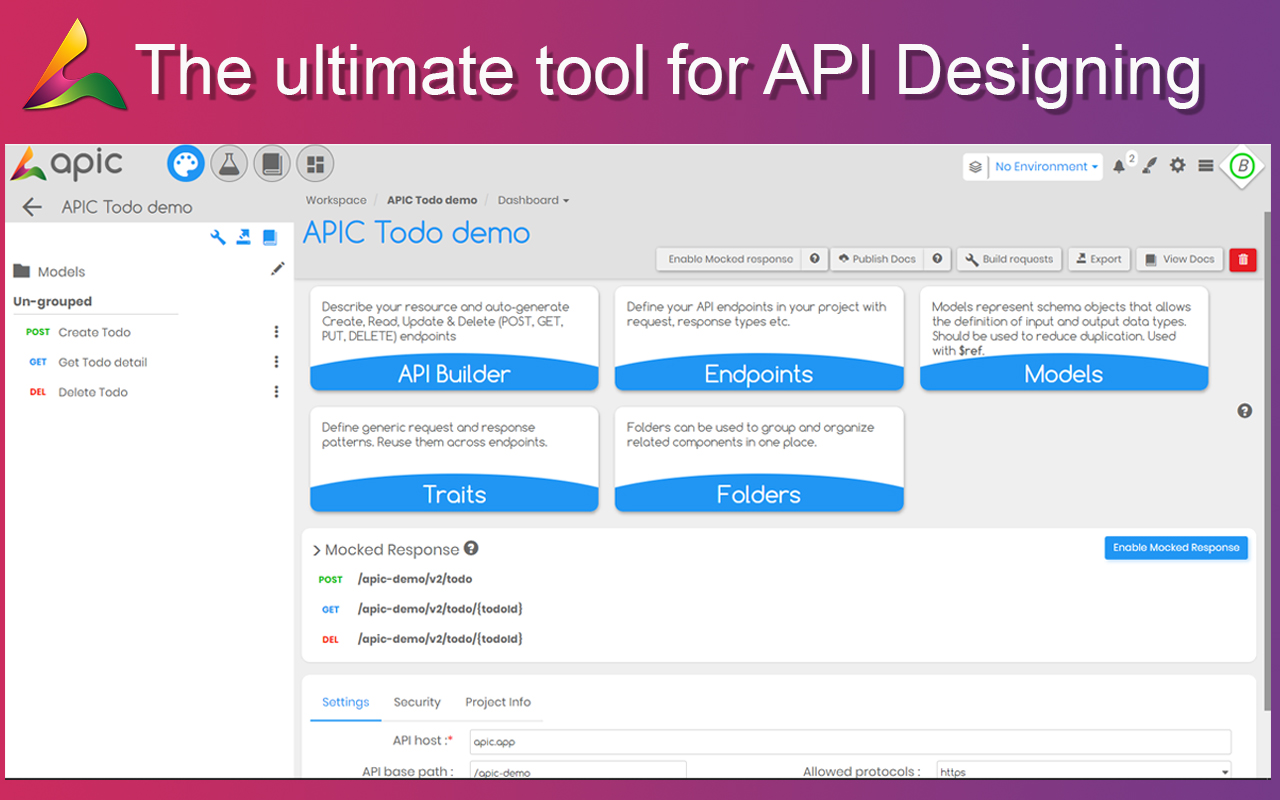Click help icon beside Enable Mocked response button
Screen dimensions: 1280x800
click(x=815, y=259)
